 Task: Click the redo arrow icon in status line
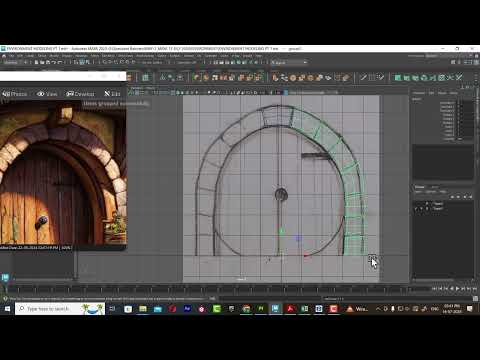pos(60,62)
